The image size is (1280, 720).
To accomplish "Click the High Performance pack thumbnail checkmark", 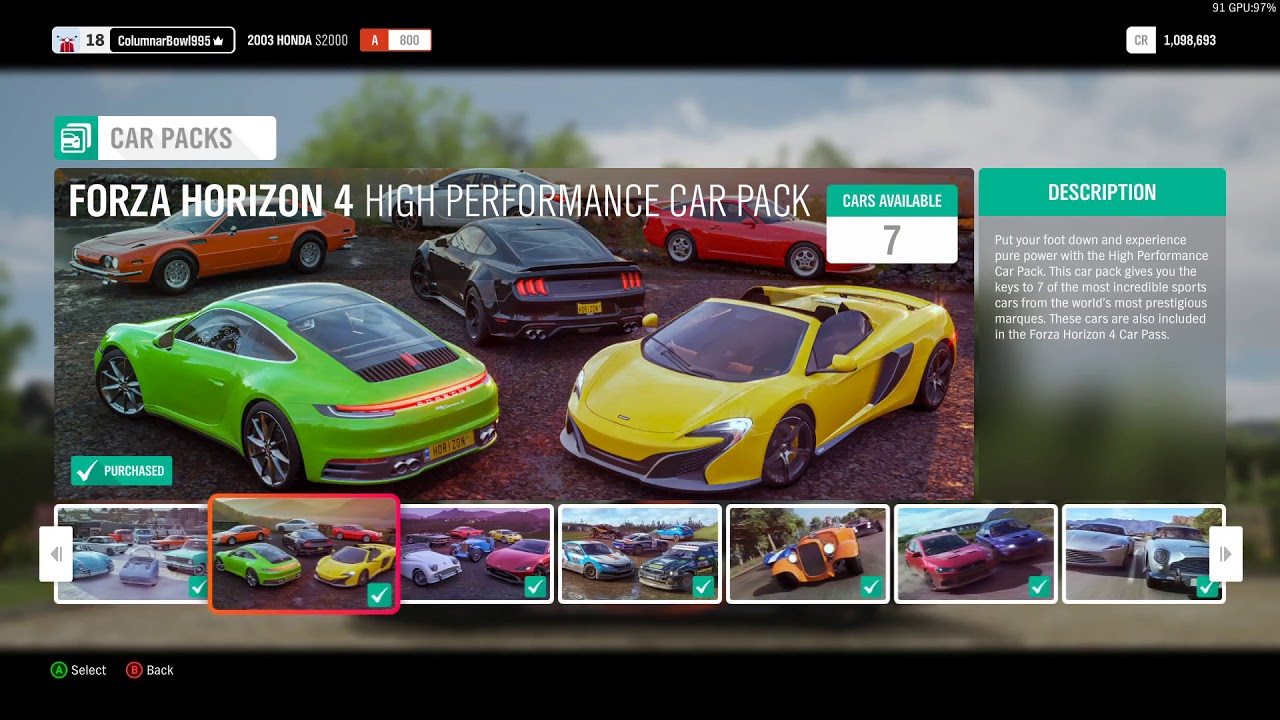I will coord(378,595).
